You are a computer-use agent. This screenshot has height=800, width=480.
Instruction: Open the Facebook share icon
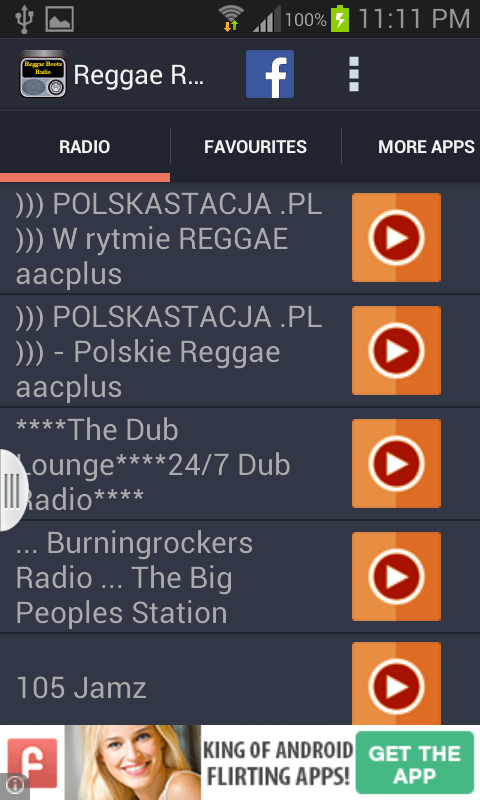click(270, 74)
